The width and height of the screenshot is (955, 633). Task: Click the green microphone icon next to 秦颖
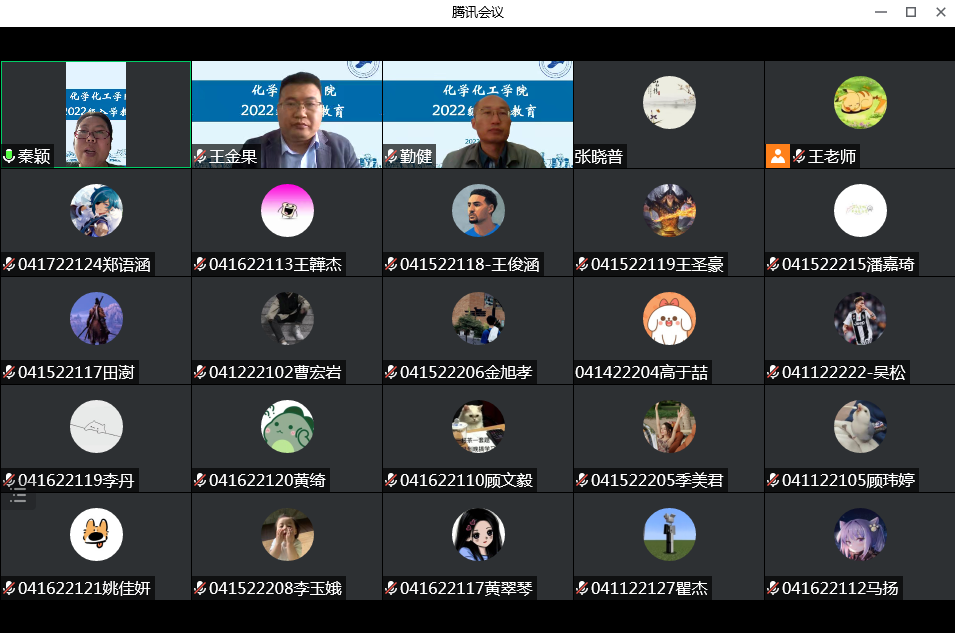click(x=9, y=157)
